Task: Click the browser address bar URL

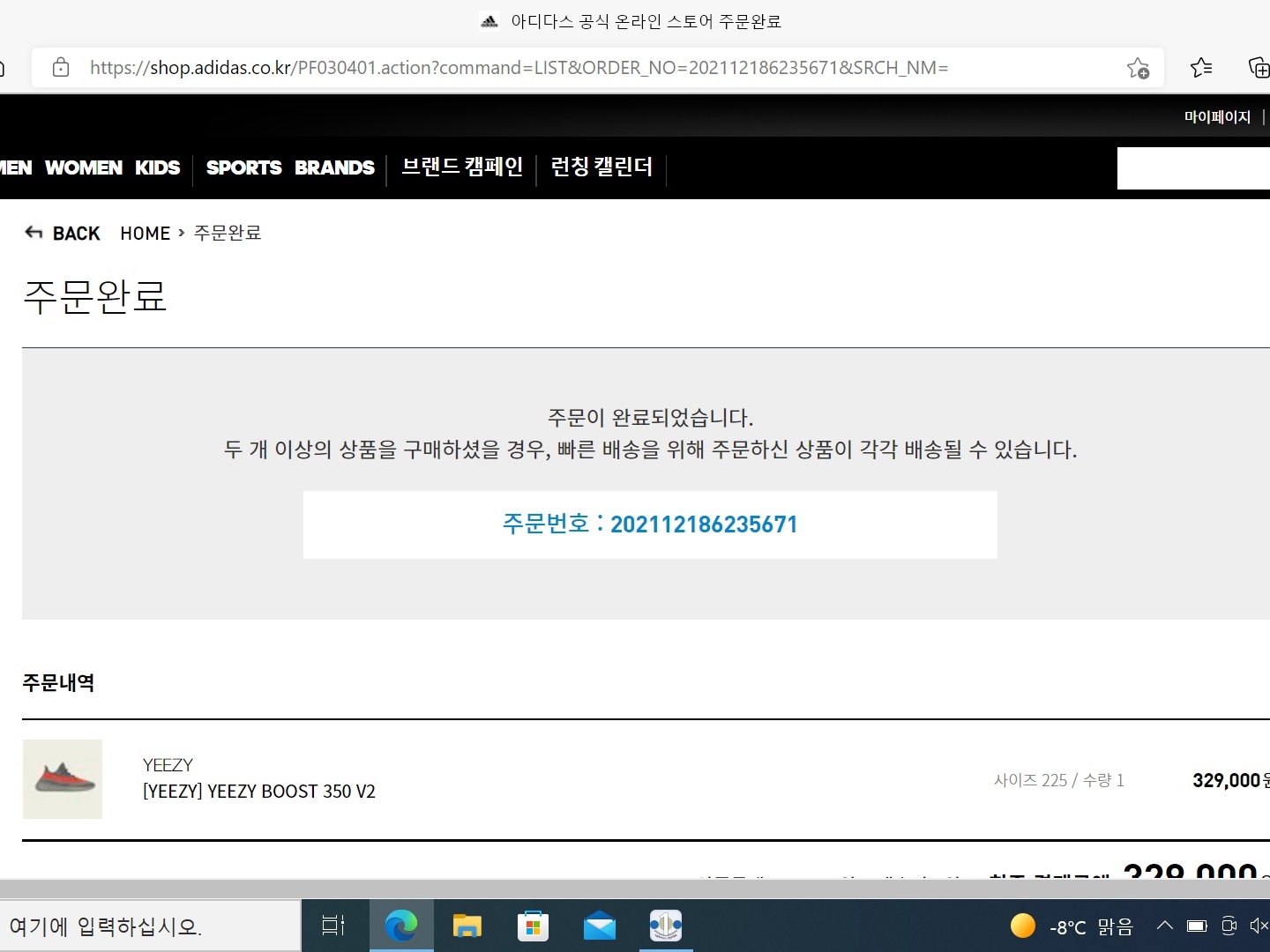Action: click(519, 68)
